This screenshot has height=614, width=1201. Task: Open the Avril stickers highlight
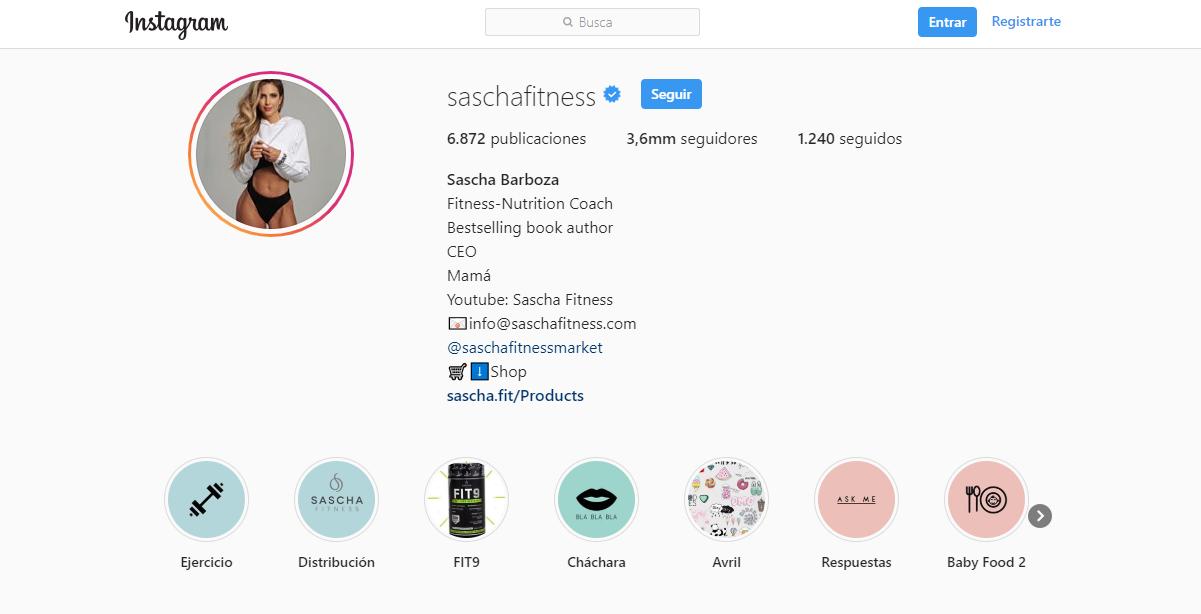coord(726,499)
